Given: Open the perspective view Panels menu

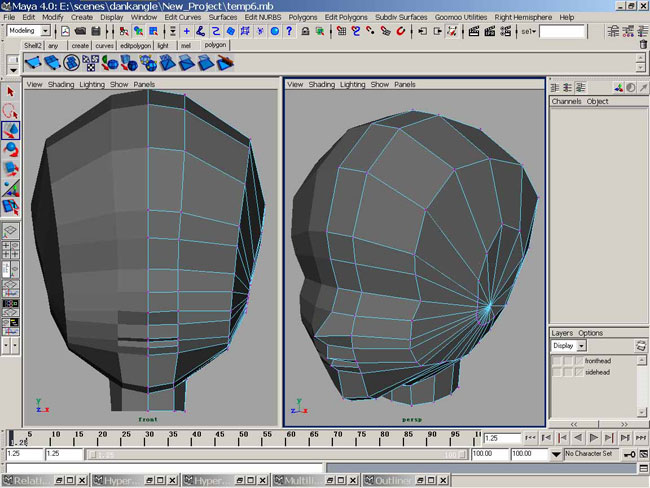Looking at the screenshot, I should [405, 85].
